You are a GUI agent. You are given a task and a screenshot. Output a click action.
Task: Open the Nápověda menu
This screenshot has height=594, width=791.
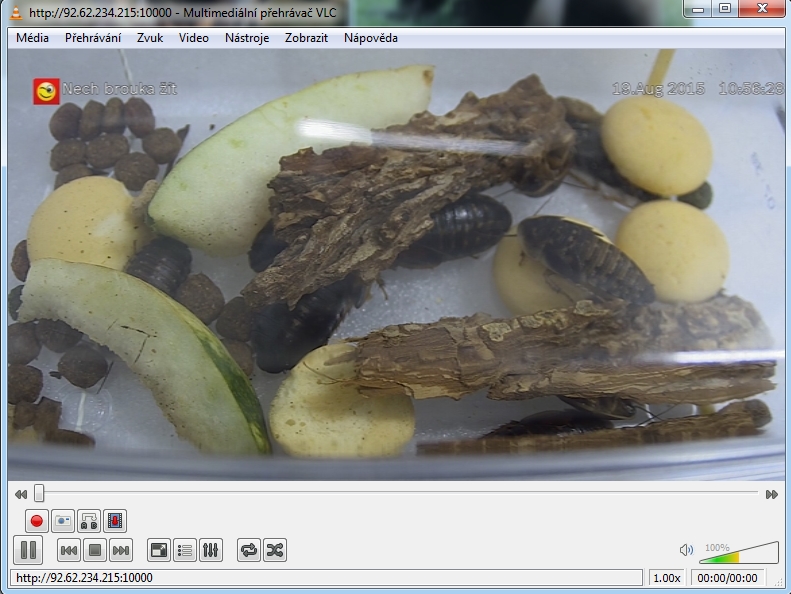pyautogui.click(x=371, y=38)
